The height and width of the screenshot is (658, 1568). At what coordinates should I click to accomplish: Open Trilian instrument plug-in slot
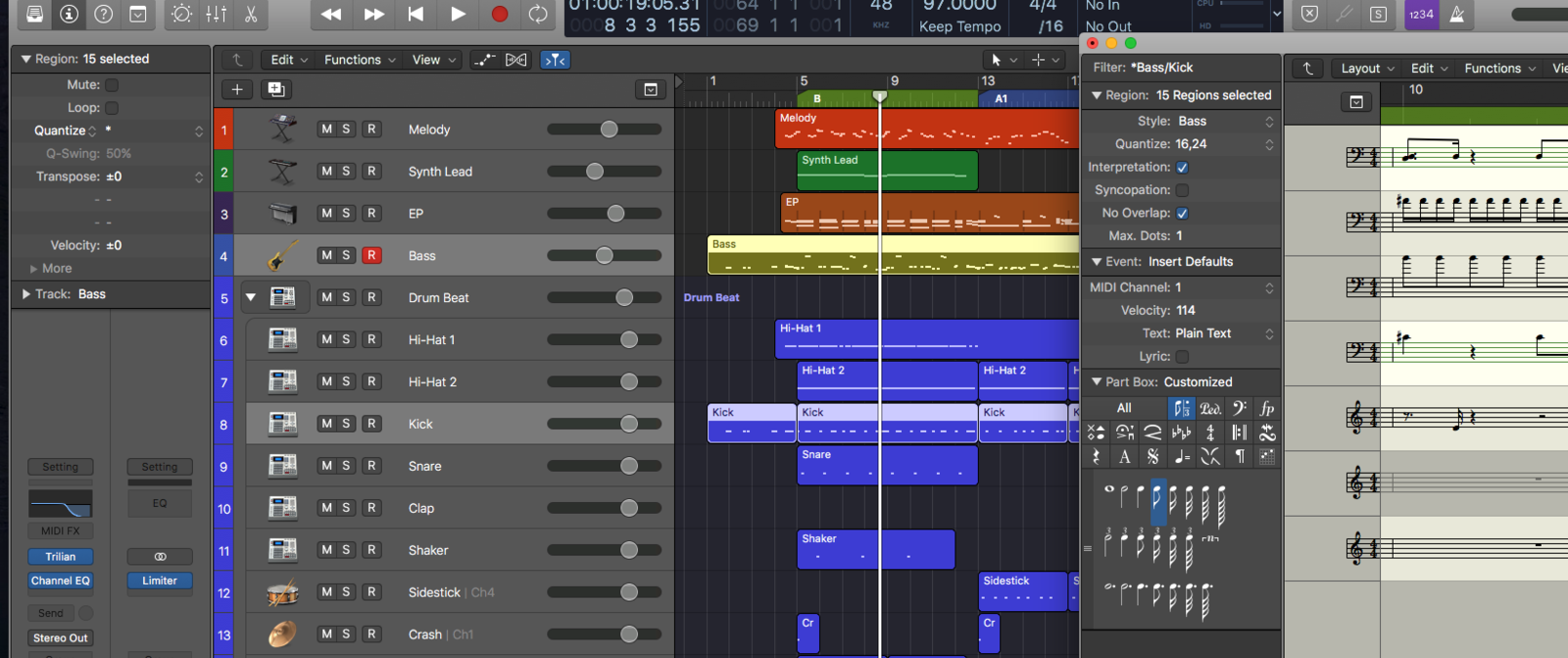[61, 557]
